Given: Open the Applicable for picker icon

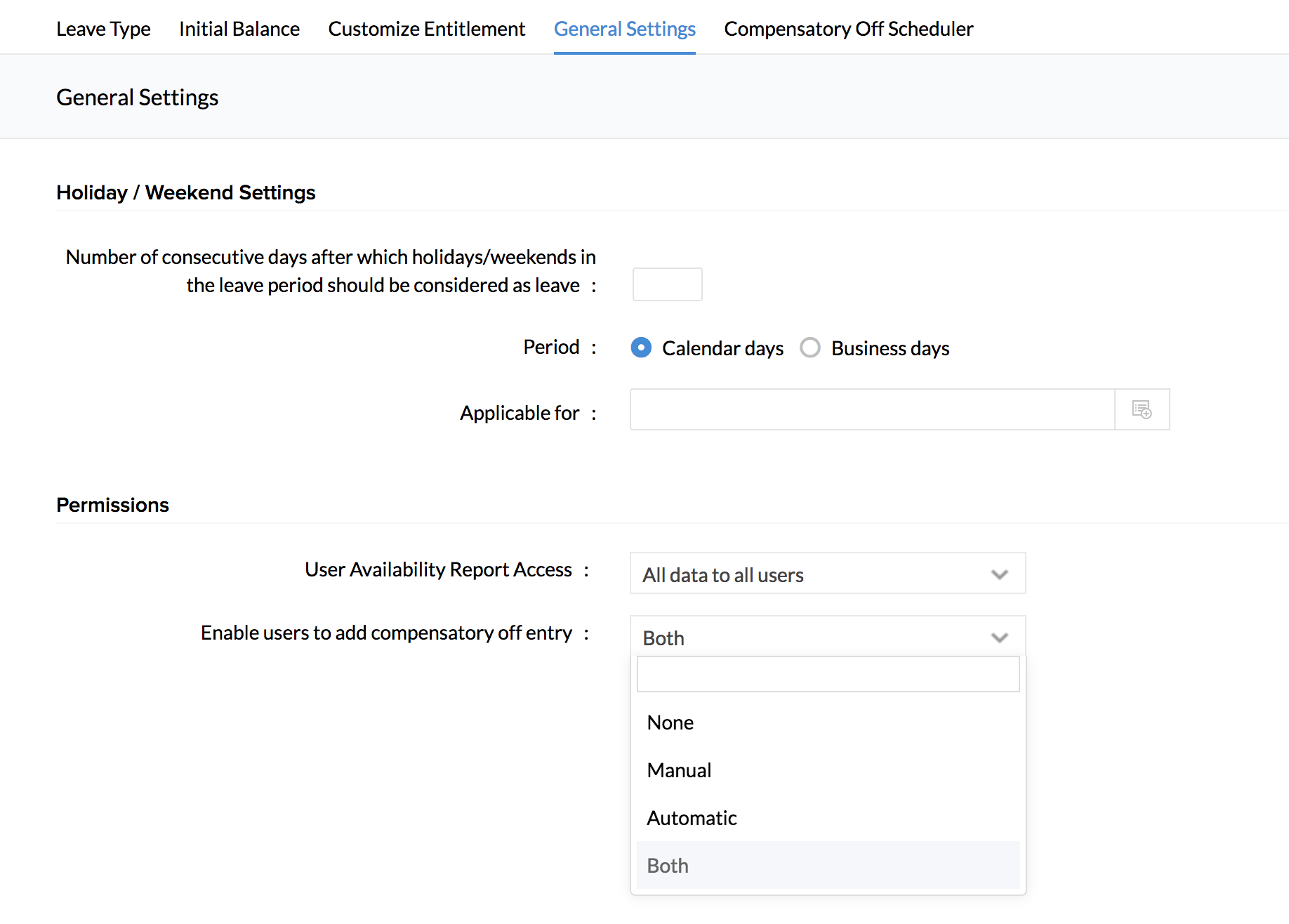Looking at the screenshot, I should (1142, 409).
